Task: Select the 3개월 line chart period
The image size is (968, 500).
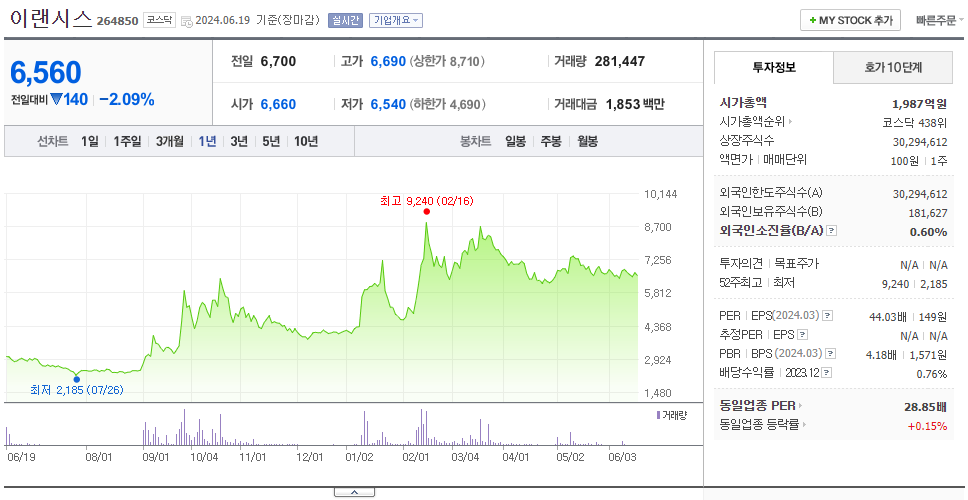Action: [x=170, y=141]
